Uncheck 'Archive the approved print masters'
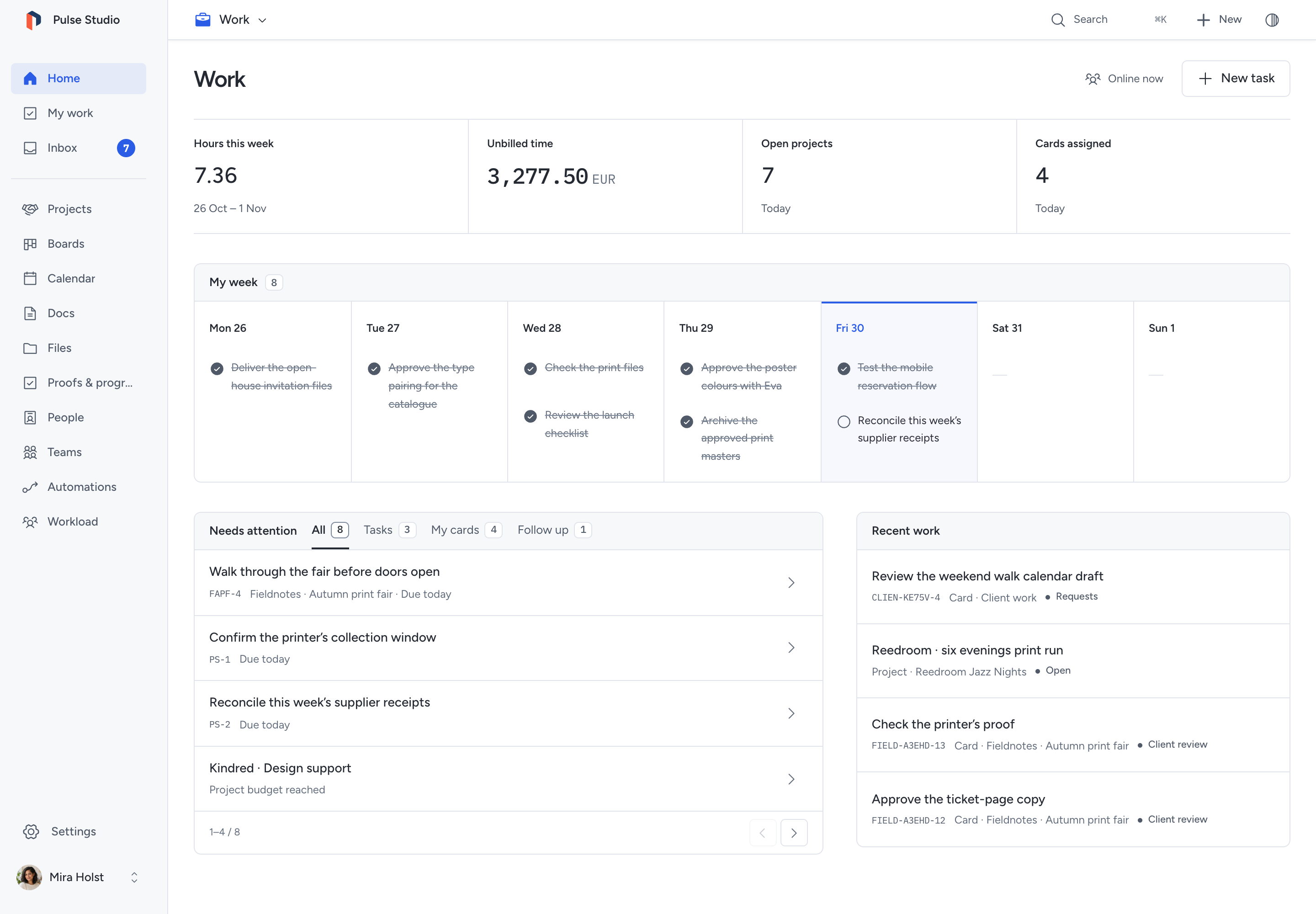 click(x=687, y=422)
